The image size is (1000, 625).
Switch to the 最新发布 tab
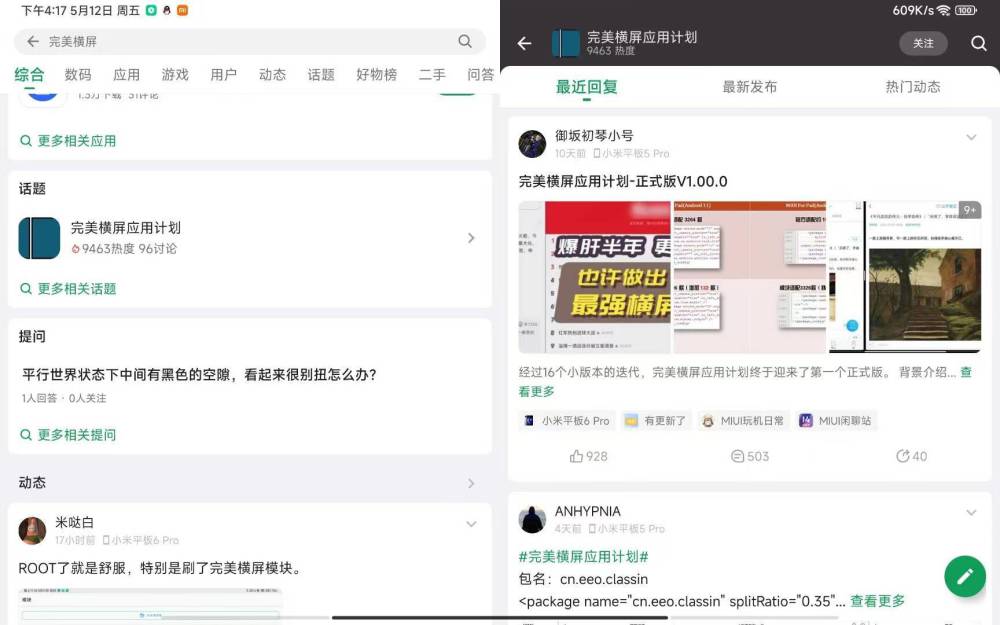749,87
